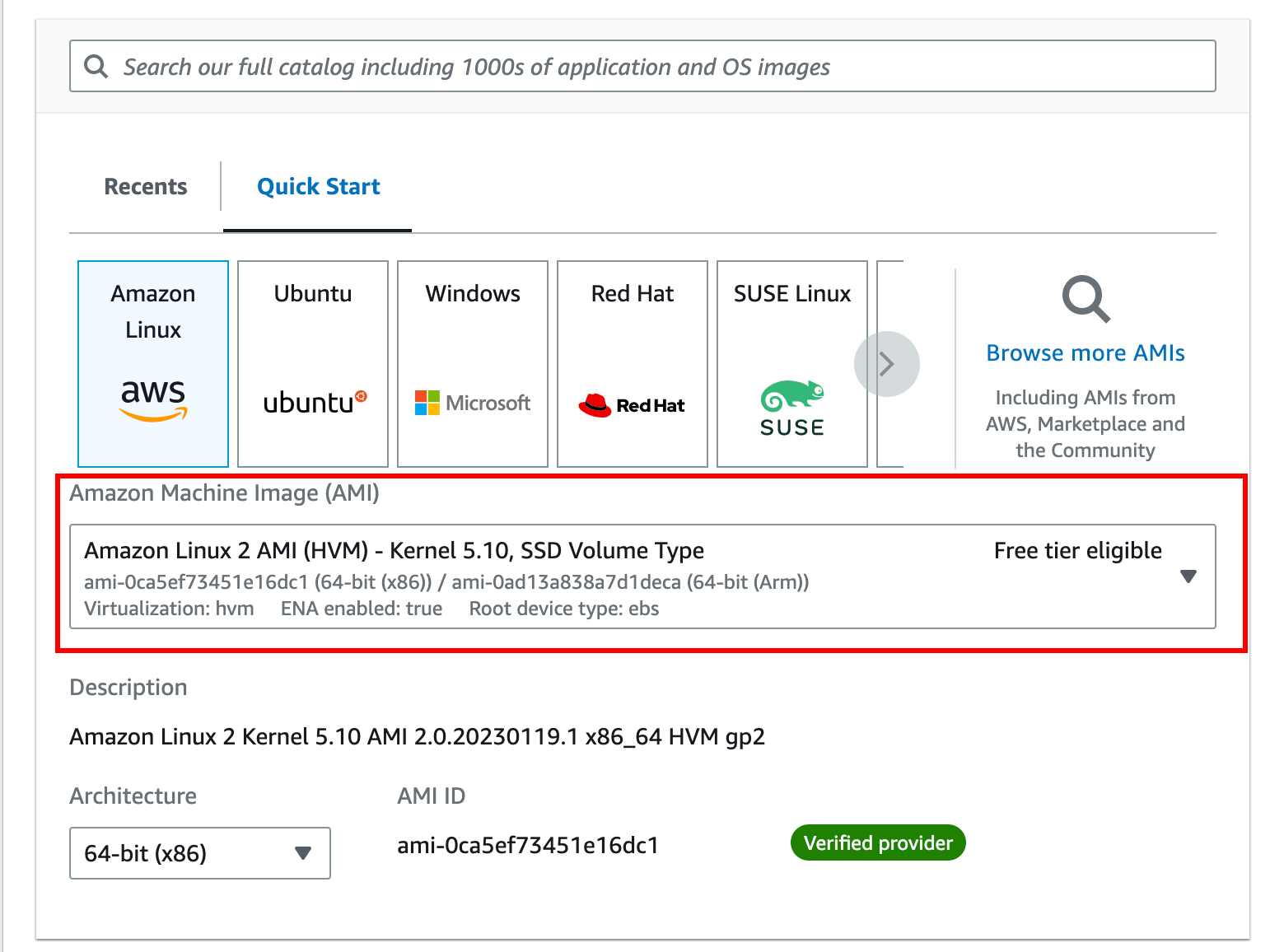This screenshot has width=1270, height=952.
Task: Click the Architecture label
Action: pyautogui.click(x=133, y=796)
